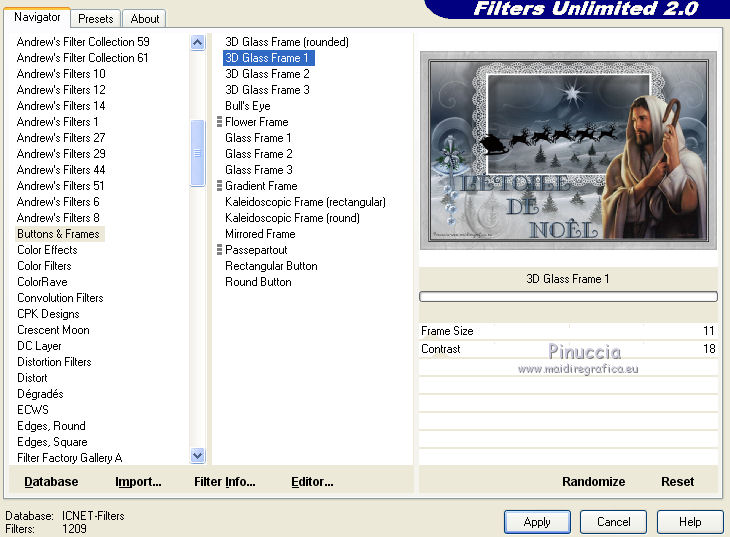Select Kaleidoscopic Frame (round) filter
This screenshot has height=537, width=730.
pos(292,218)
